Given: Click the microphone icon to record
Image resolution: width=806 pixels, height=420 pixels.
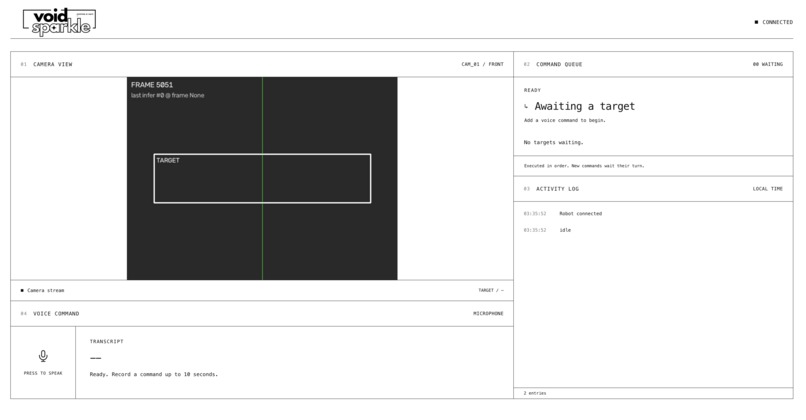Looking at the screenshot, I should pyautogui.click(x=43, y=356).
